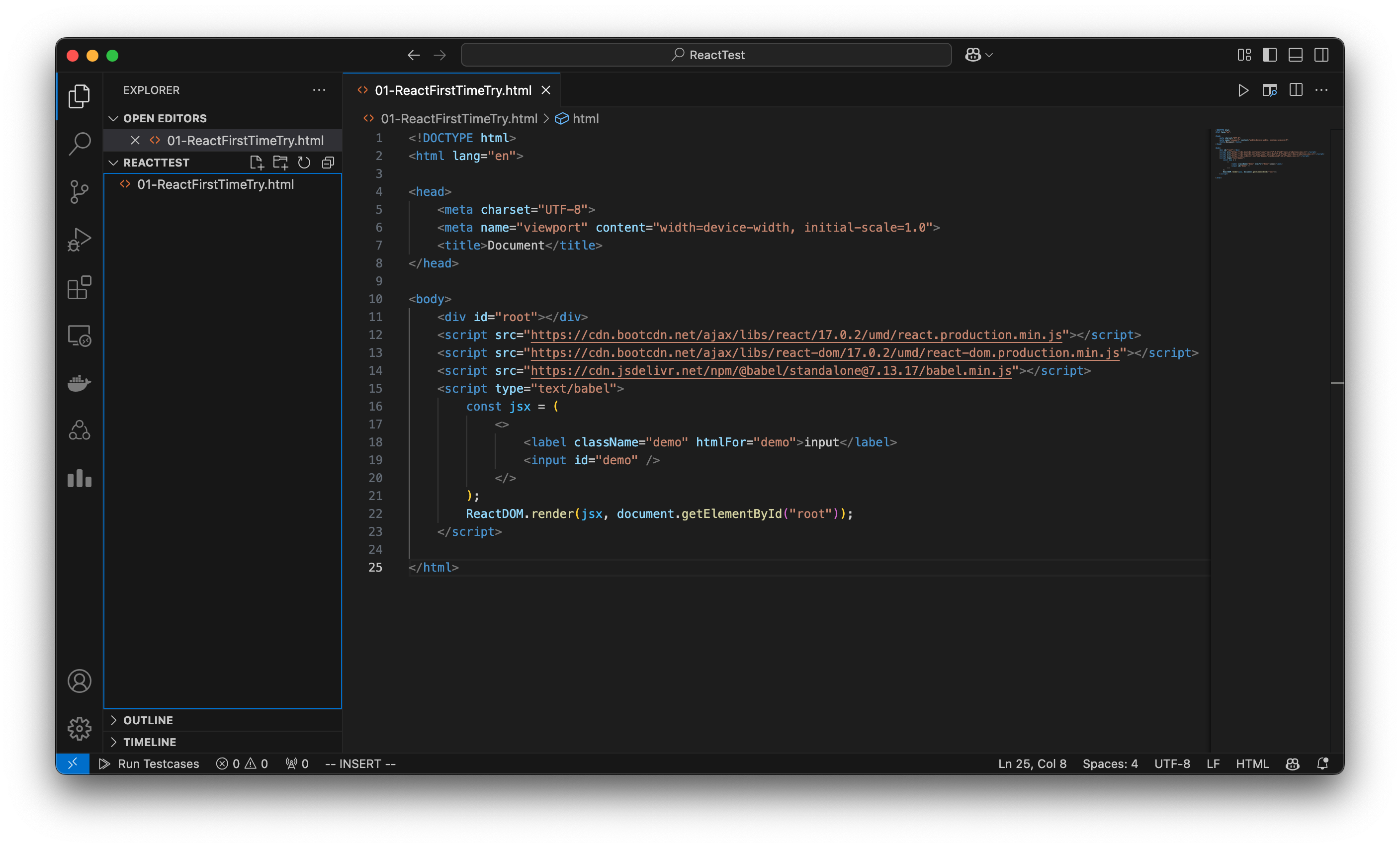Run the current file with the play button

tap(1243, 90)
